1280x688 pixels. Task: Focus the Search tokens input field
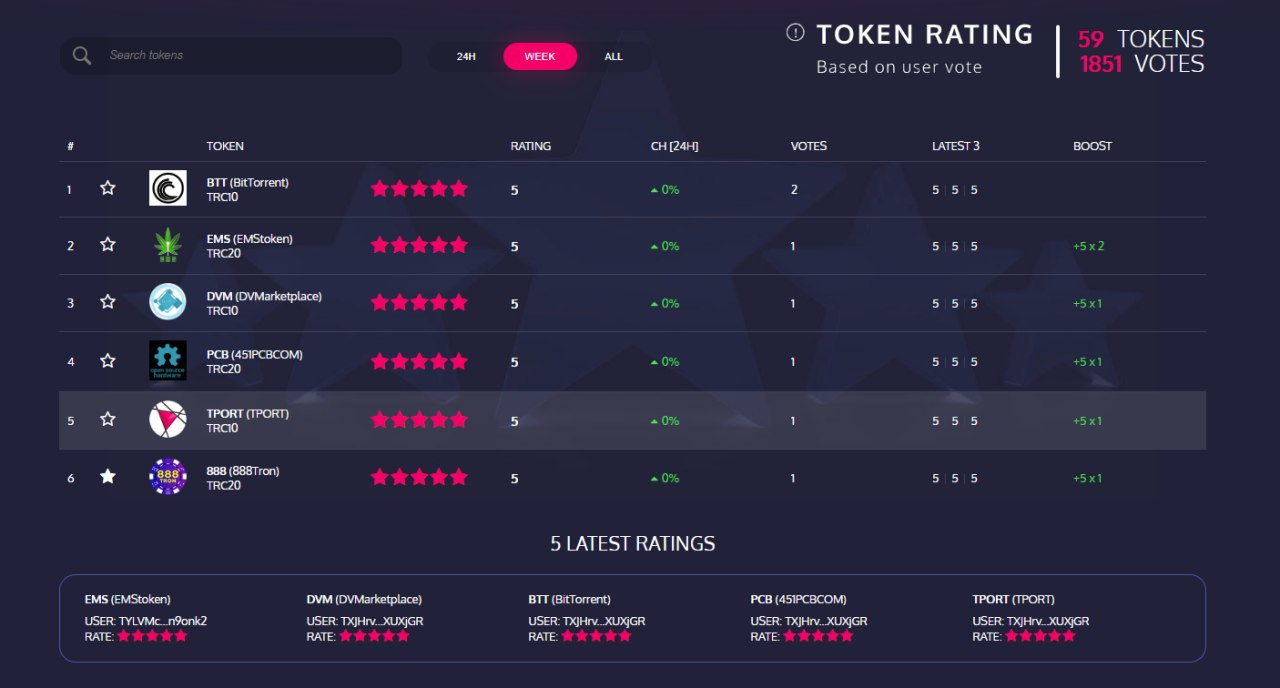(231, 56)
